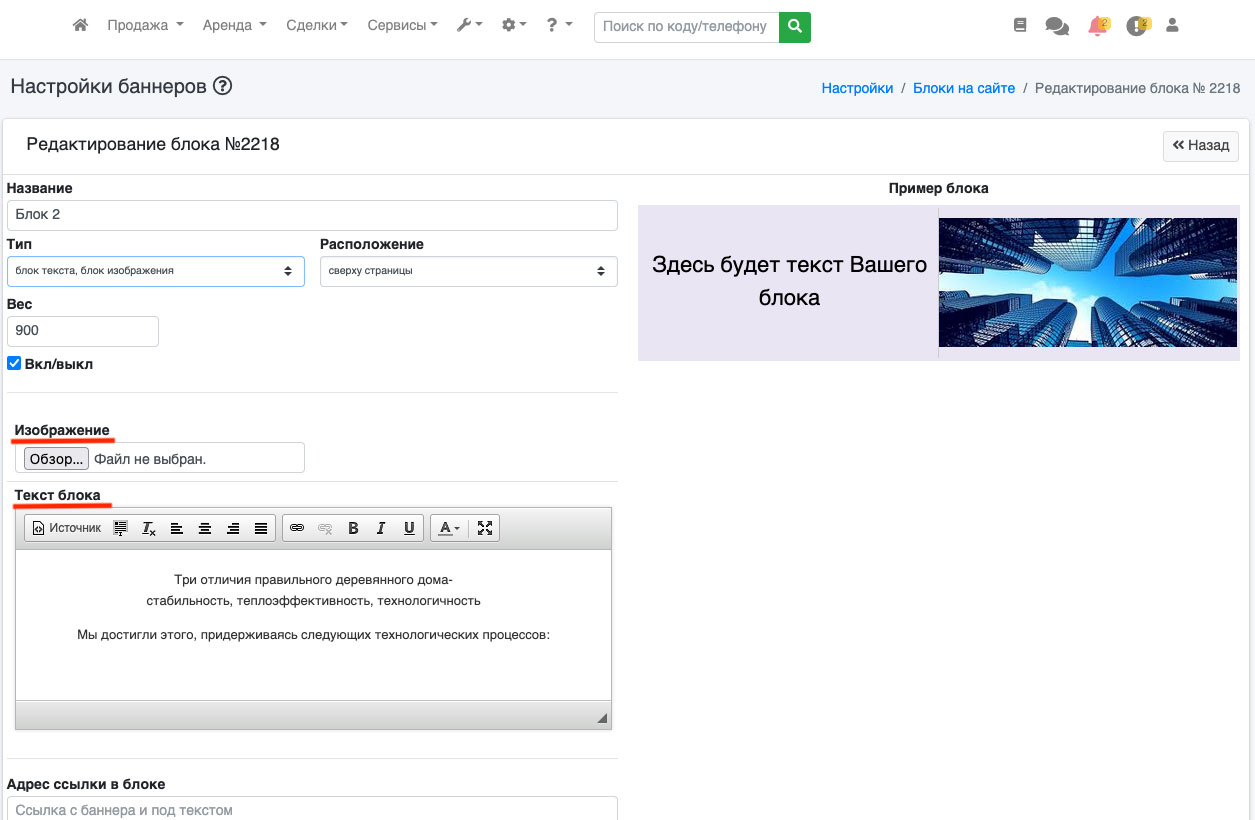The height and width of the screenshot is (820, 1255).
Task: Apply italic formatting in the editor
Action: point(381,528)
